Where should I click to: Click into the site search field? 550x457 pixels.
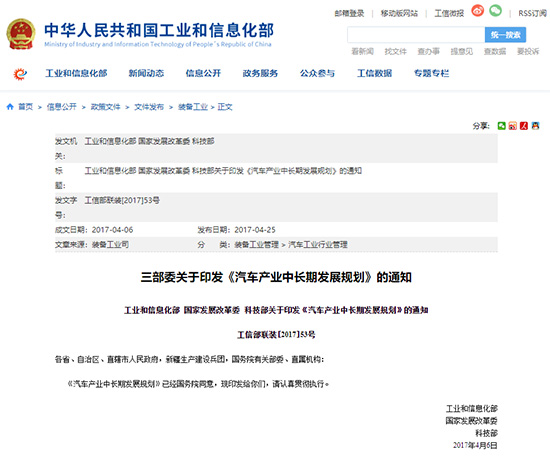point(416,35)
